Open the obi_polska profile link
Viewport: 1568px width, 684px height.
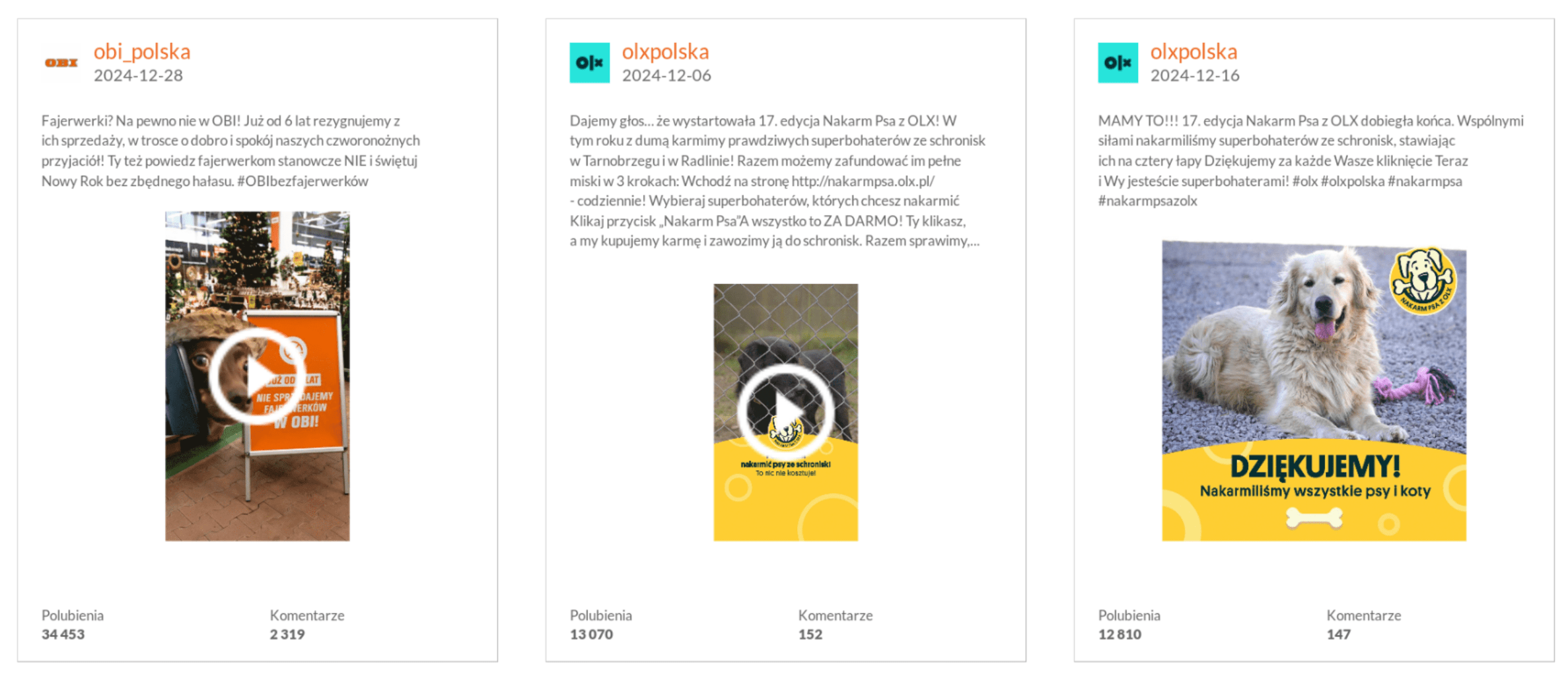coord(141,51)
